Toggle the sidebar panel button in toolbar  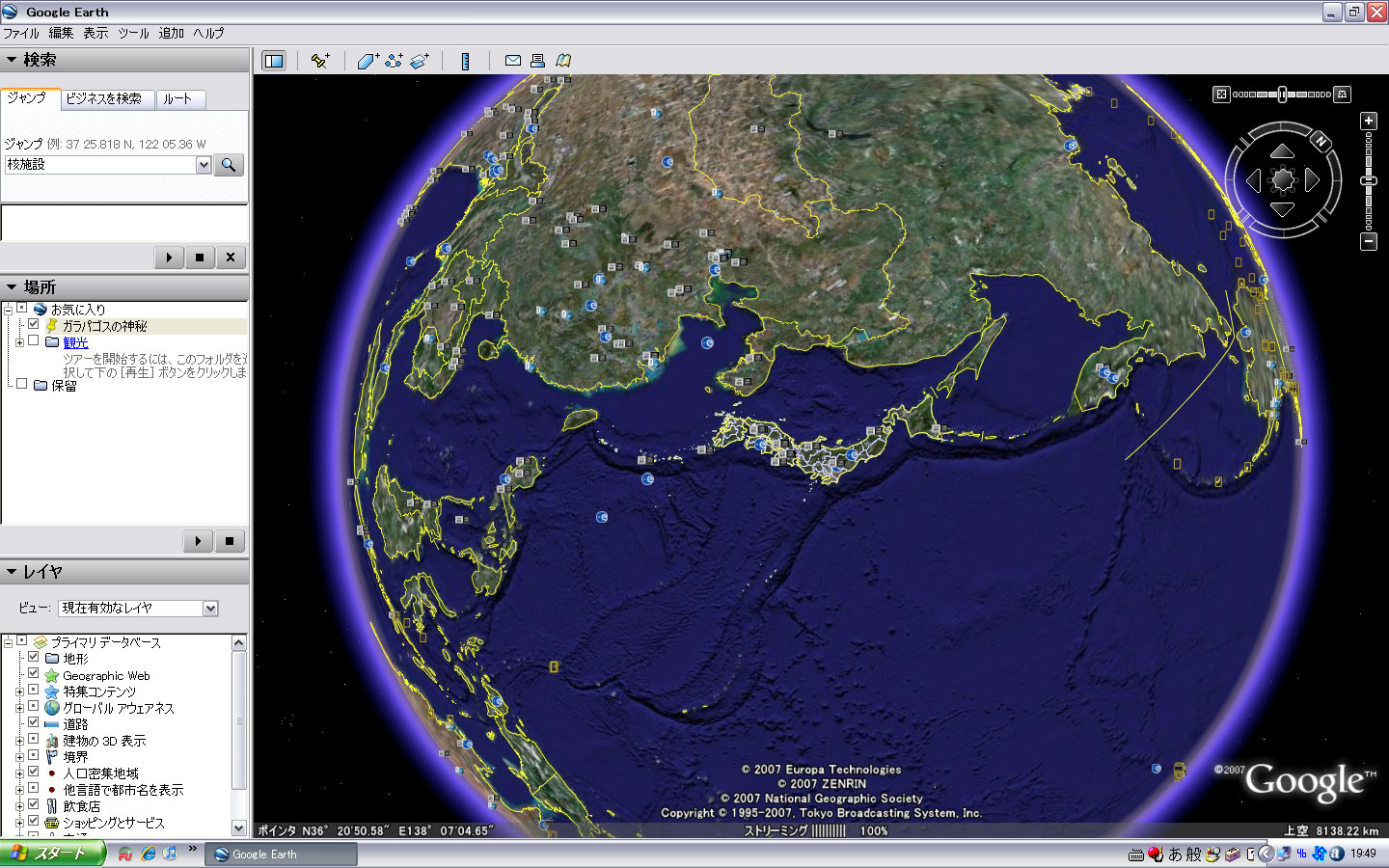click(274, 61)
